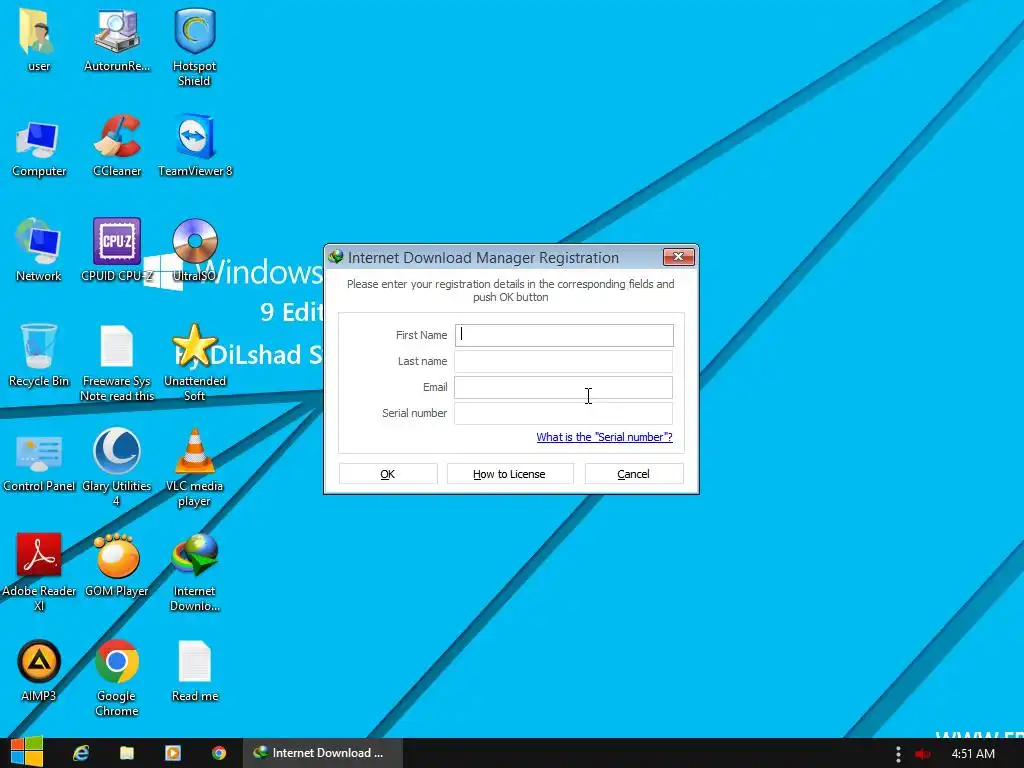Open Internet Explorer from the taskbar
The height and width of the screenshot is (768, 1024).
[81, 753]
